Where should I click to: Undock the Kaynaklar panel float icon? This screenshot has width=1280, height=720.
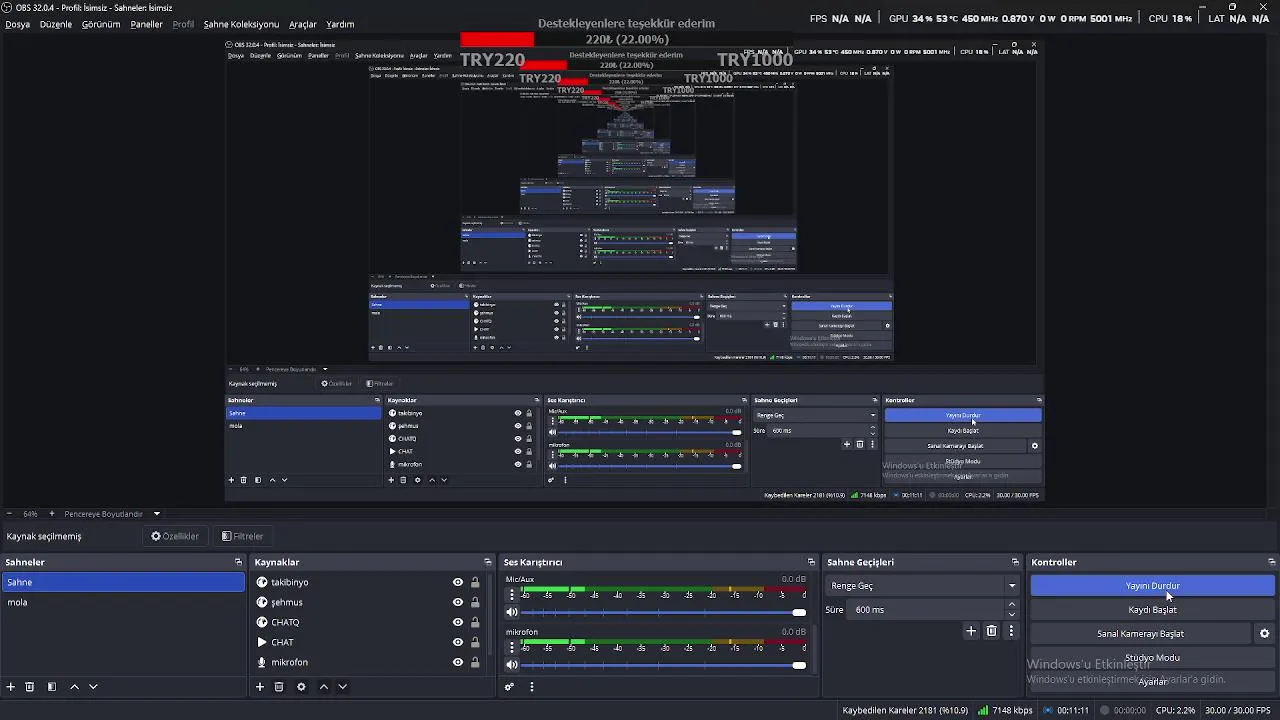point(488,562)
